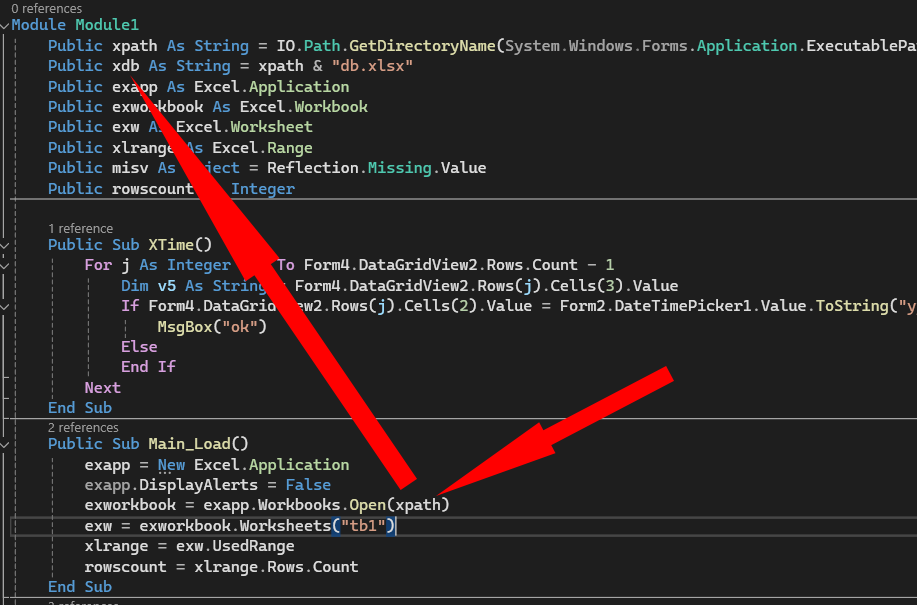Click 'Rows' in xlrange.Rows.Count
Screen dimensions: 917x605
coord(285,566)
